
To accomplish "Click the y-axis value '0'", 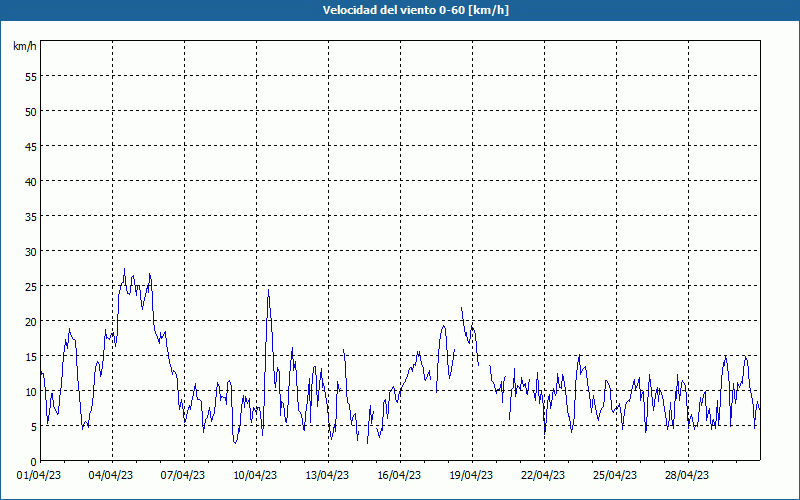I will pyautogui.click(x=34, y=462).
